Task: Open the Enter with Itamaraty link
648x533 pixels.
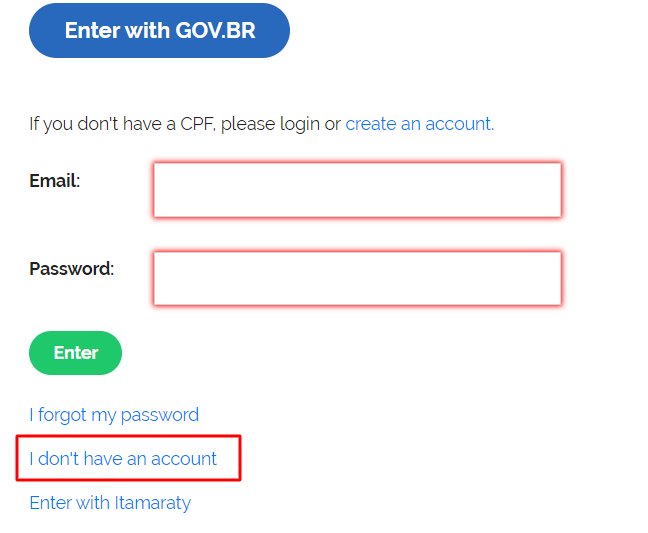Action: click(110, 503)
